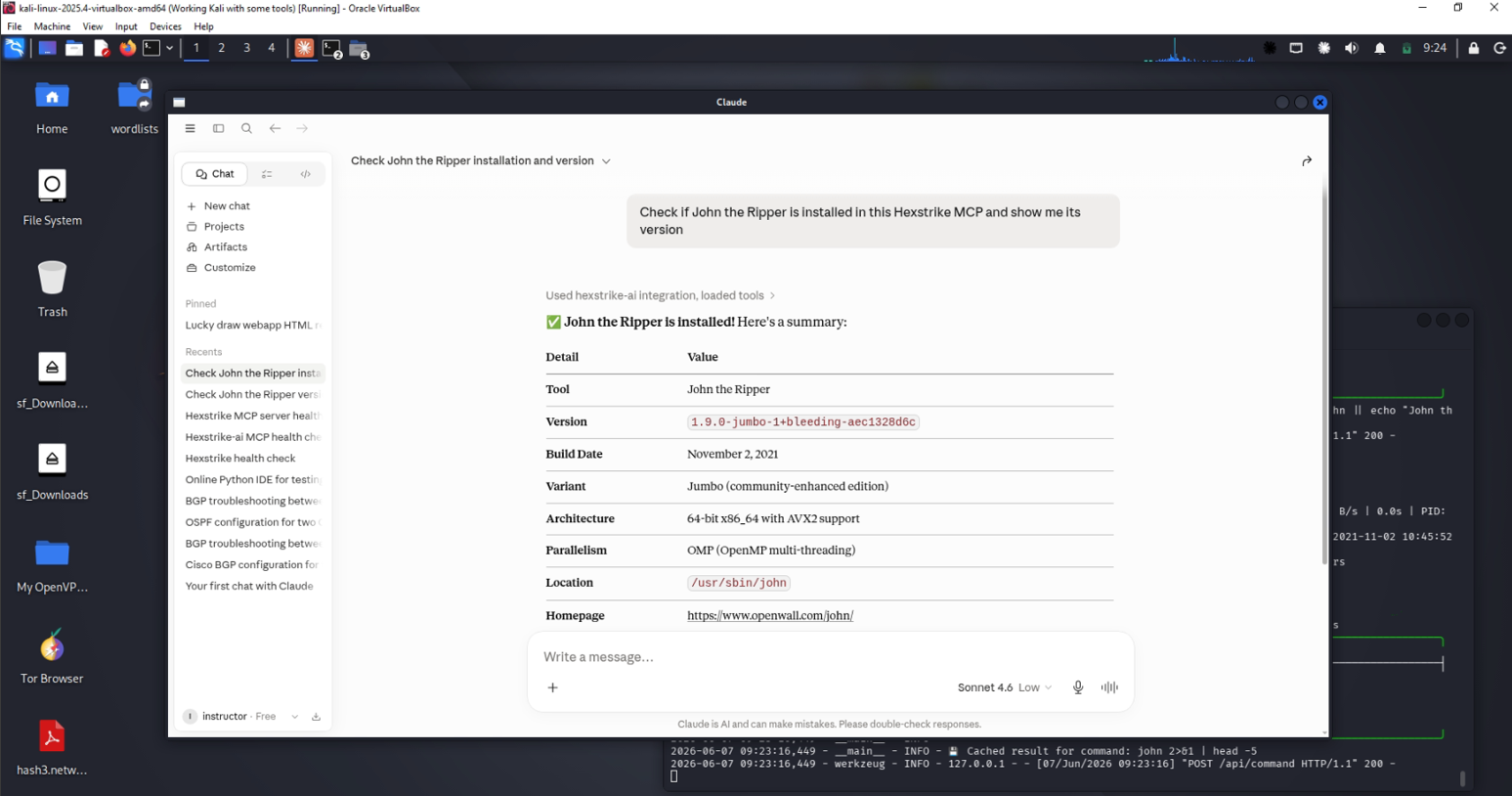Open recent chat Check John the Ripper vers
Image resolution: width=1512 pixels, height=796 pixels.
pos(253,395)
